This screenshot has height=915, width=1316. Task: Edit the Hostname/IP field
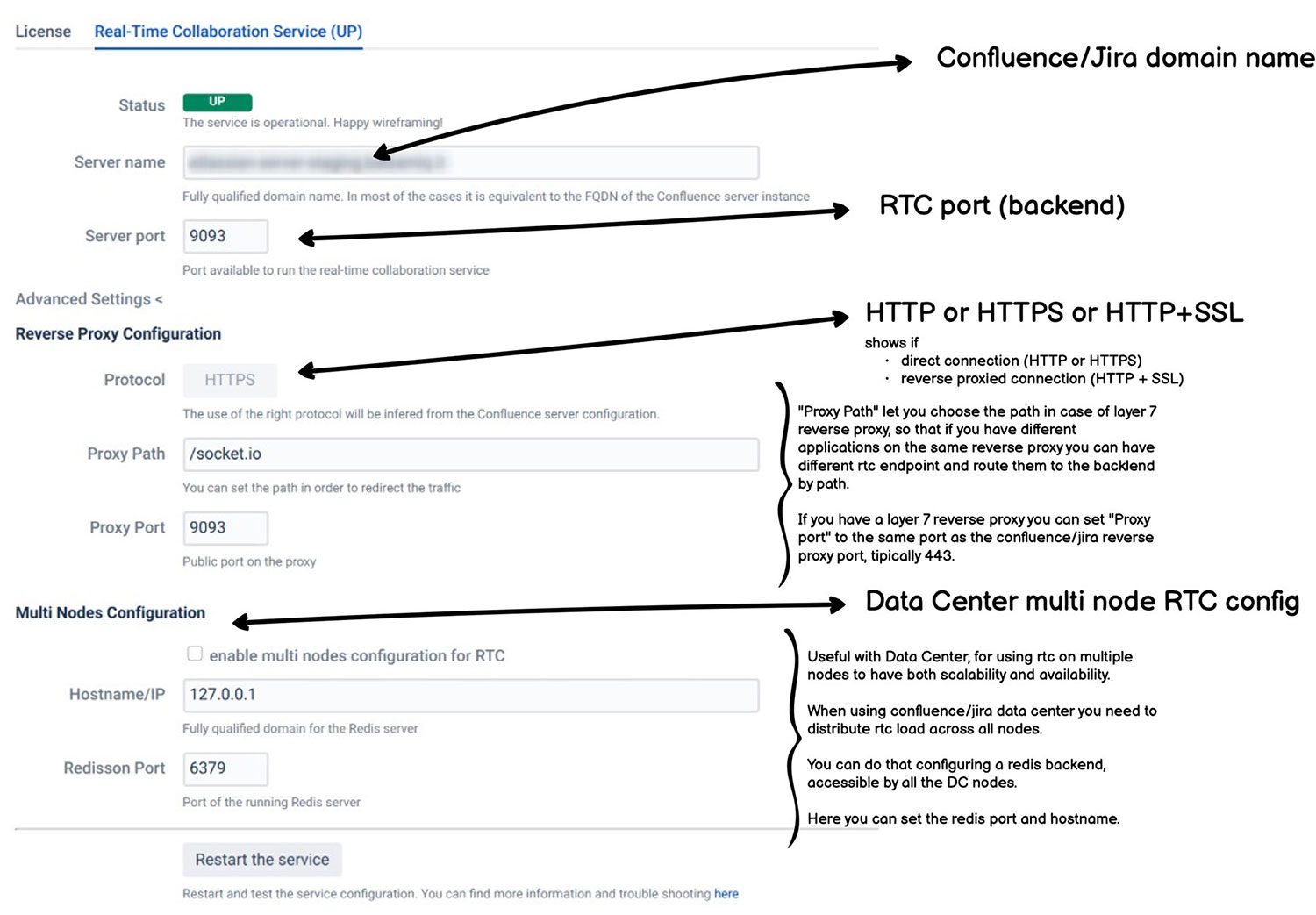pos(470,694)
